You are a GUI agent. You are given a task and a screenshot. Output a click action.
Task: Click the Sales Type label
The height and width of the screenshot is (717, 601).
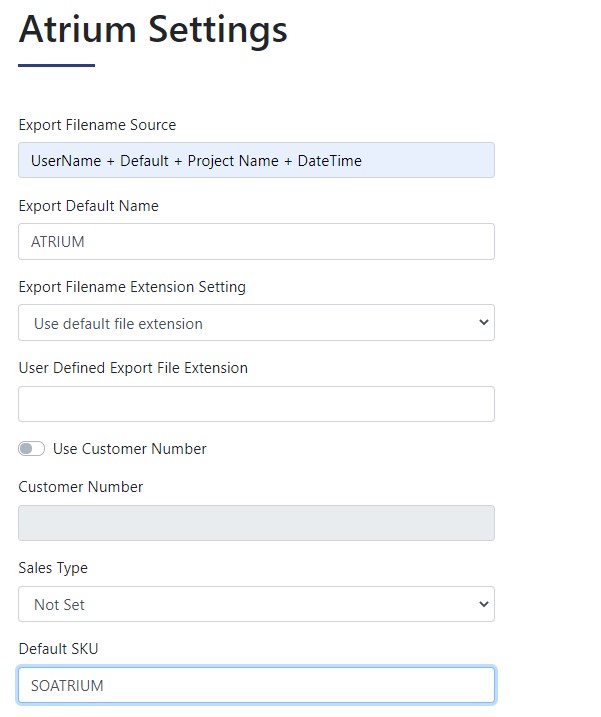53,567
